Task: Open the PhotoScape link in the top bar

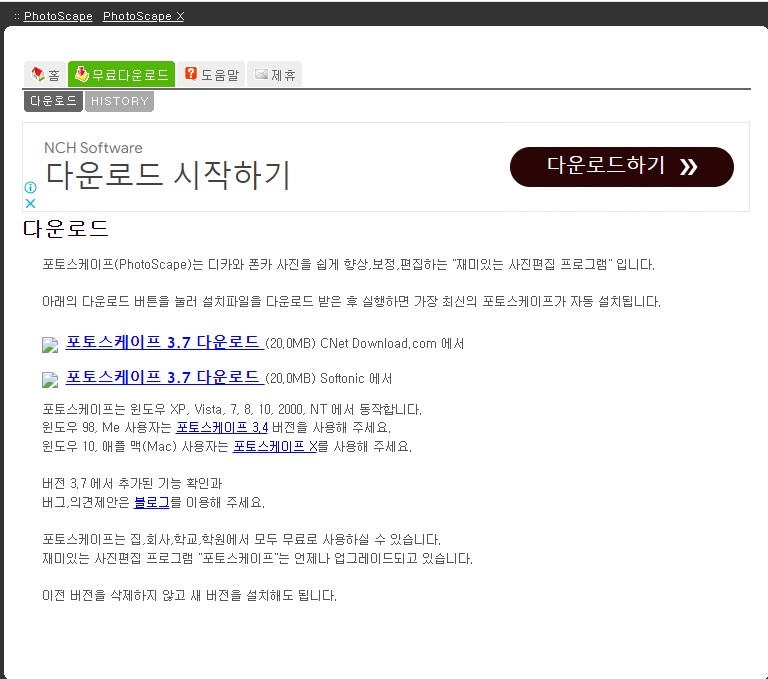Action: point(58,16)
